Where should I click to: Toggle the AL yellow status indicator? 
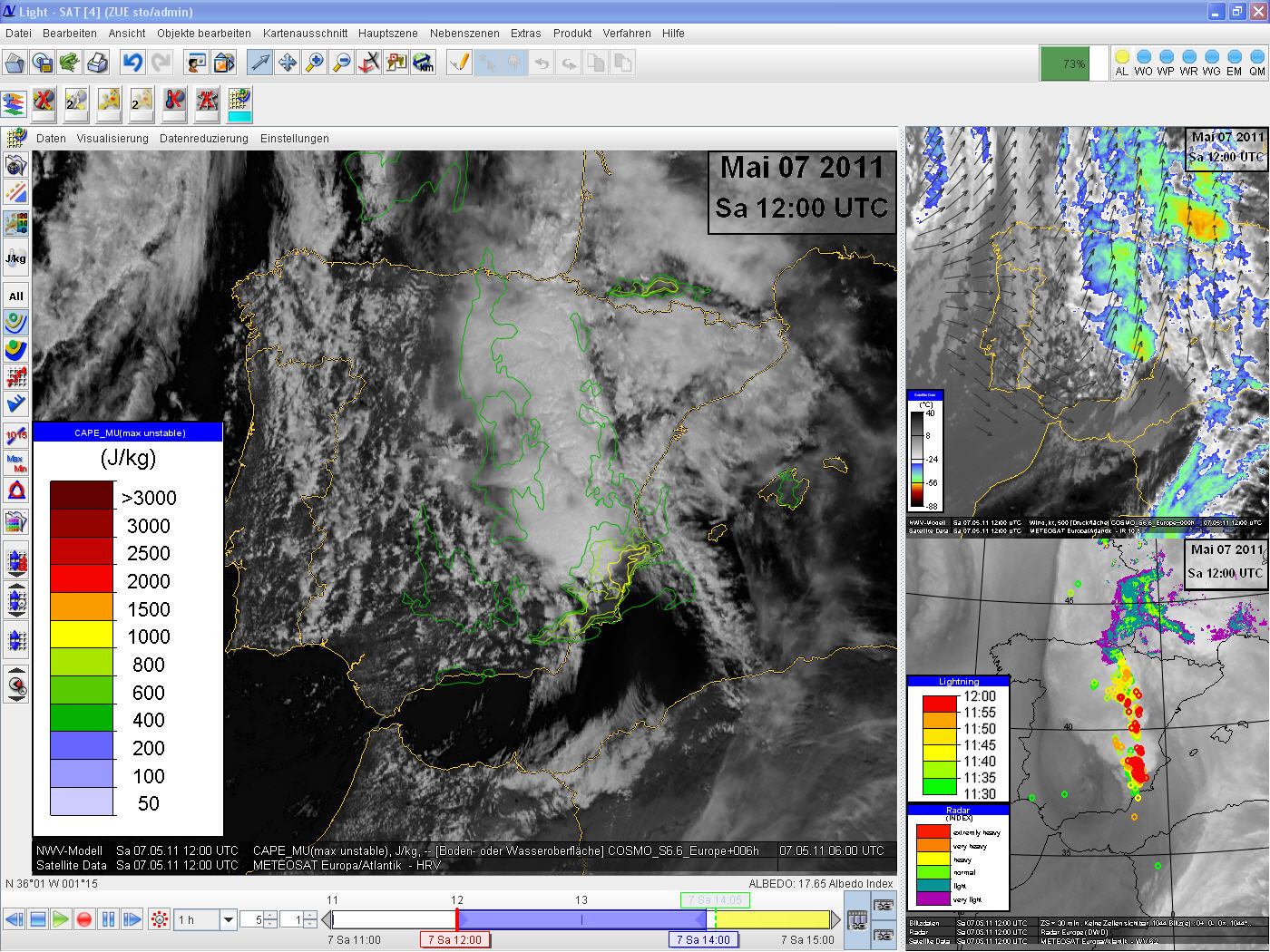[x=1122, y=63]
